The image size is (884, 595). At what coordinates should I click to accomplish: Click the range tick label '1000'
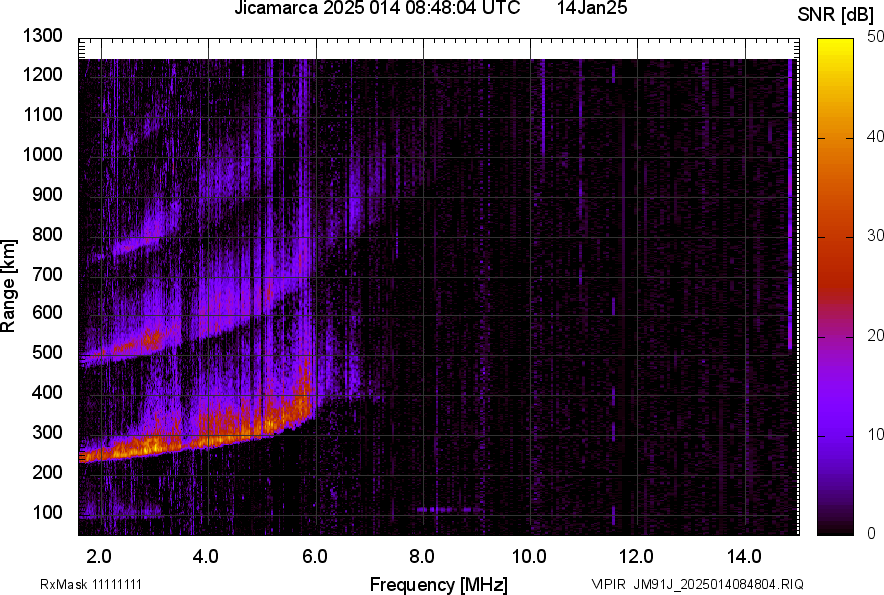pos(43,154)
